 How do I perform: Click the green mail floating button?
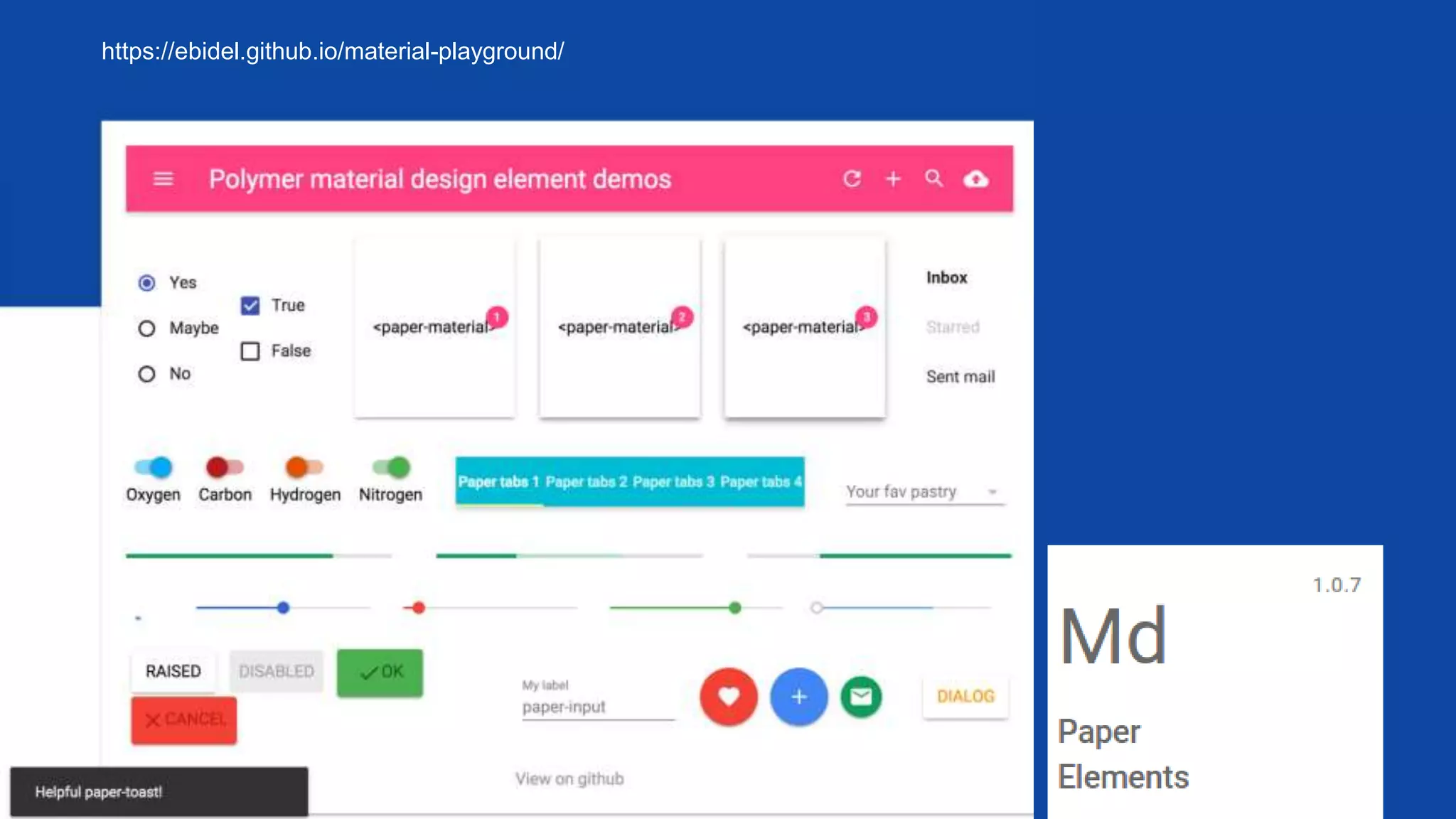pos(861,697)
